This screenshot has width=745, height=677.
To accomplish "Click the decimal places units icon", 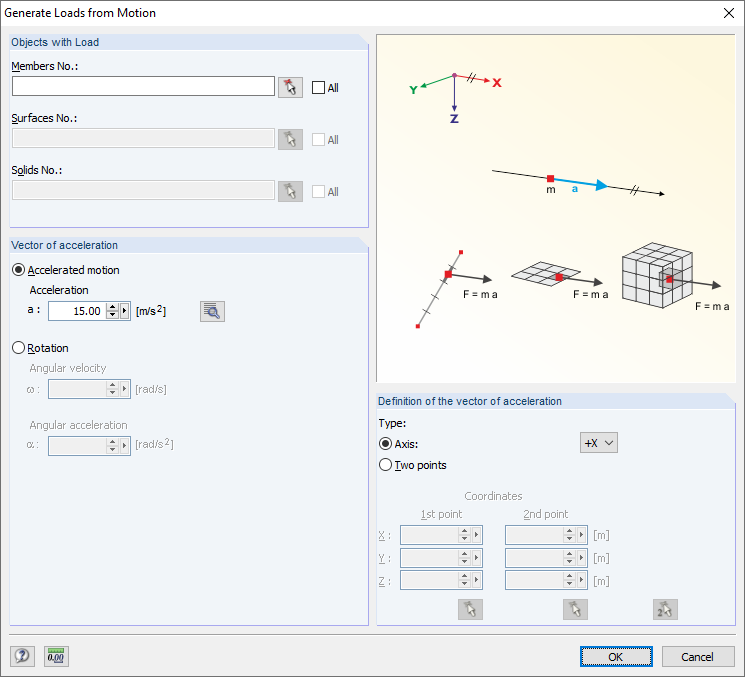I will pyautogui.click(x=56, y=656).
